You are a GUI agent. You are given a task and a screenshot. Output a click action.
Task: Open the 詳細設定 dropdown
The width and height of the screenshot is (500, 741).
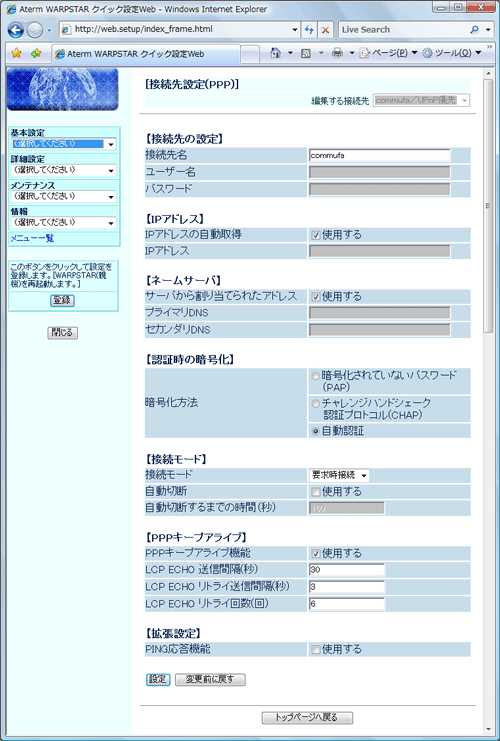(x=63, y=170)
